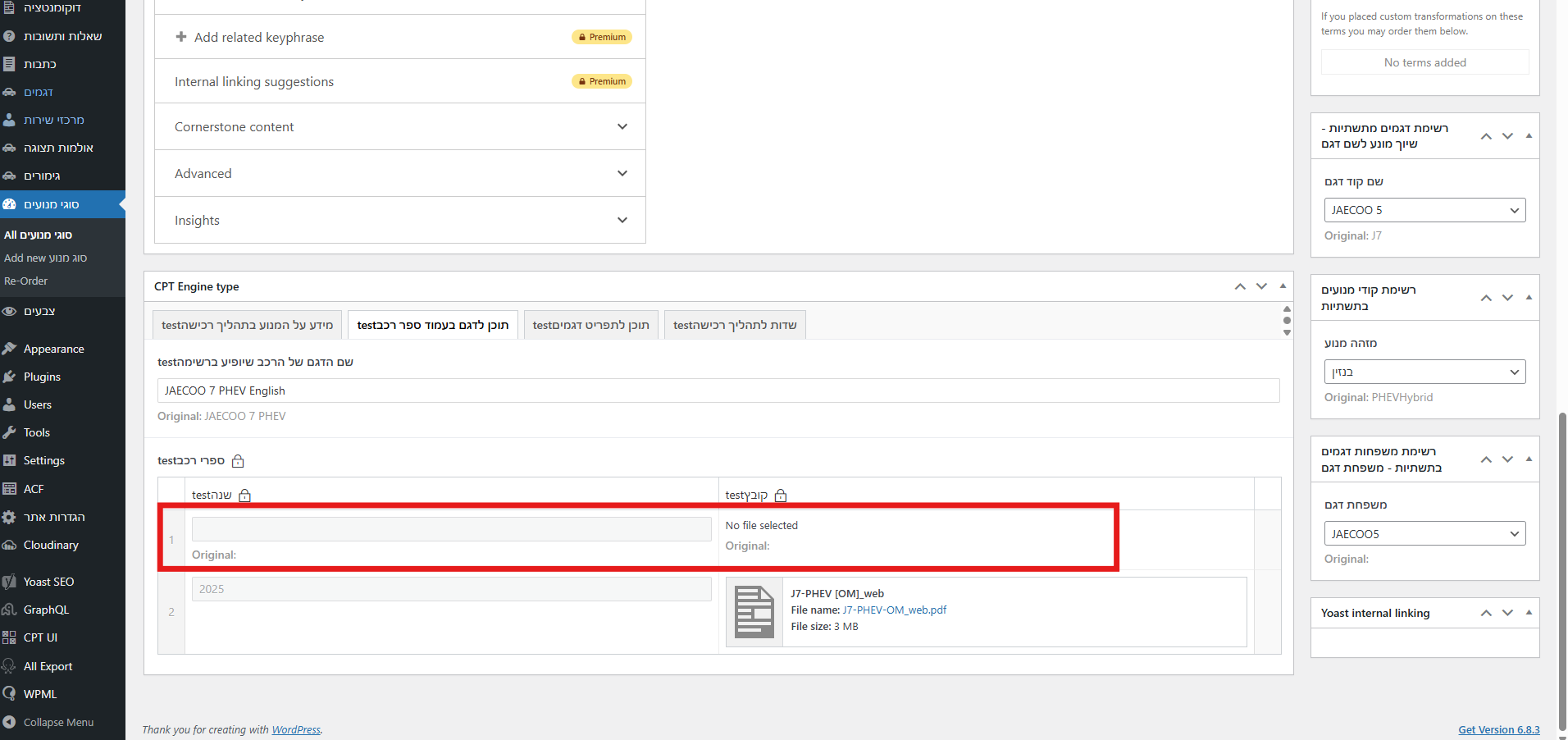Click the Plugins icon in sidebar
This screenshot has width=1568, height=740.
[x=9, y=377]
